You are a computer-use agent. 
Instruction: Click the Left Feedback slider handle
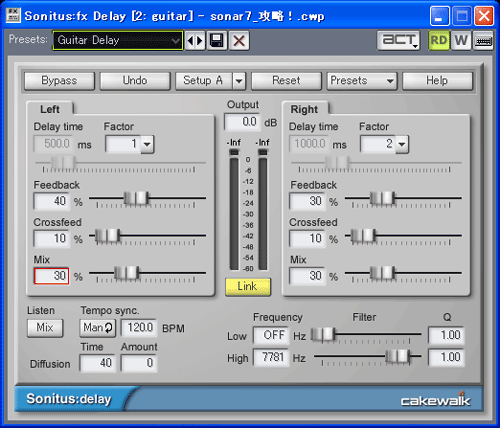coord(136,198)
